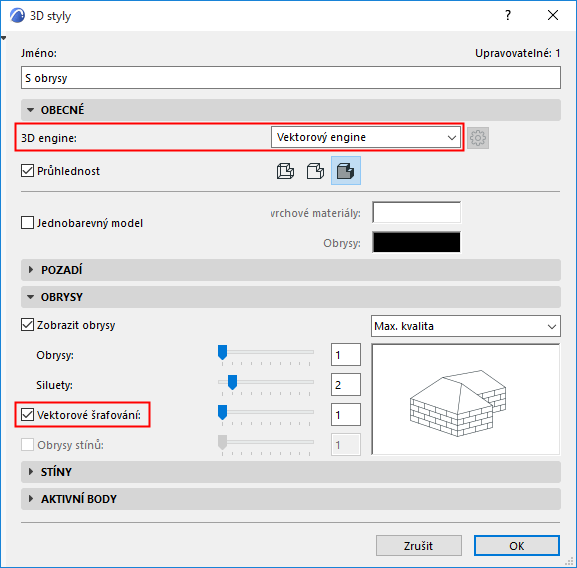The height and width of the screenshot is (568, 577).
Task: Click the black Obrysy color swatch
Action: coord(417,242)
